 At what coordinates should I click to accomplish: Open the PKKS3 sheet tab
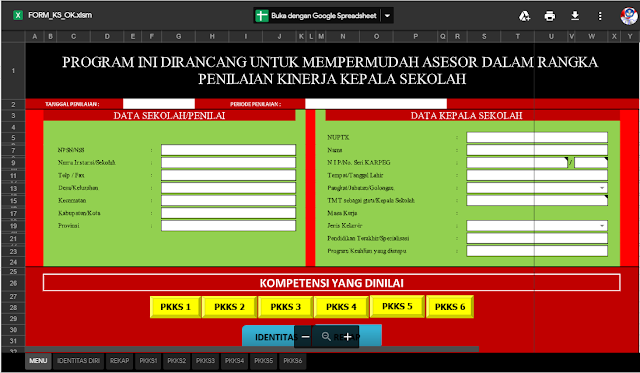tap(205, 361)
